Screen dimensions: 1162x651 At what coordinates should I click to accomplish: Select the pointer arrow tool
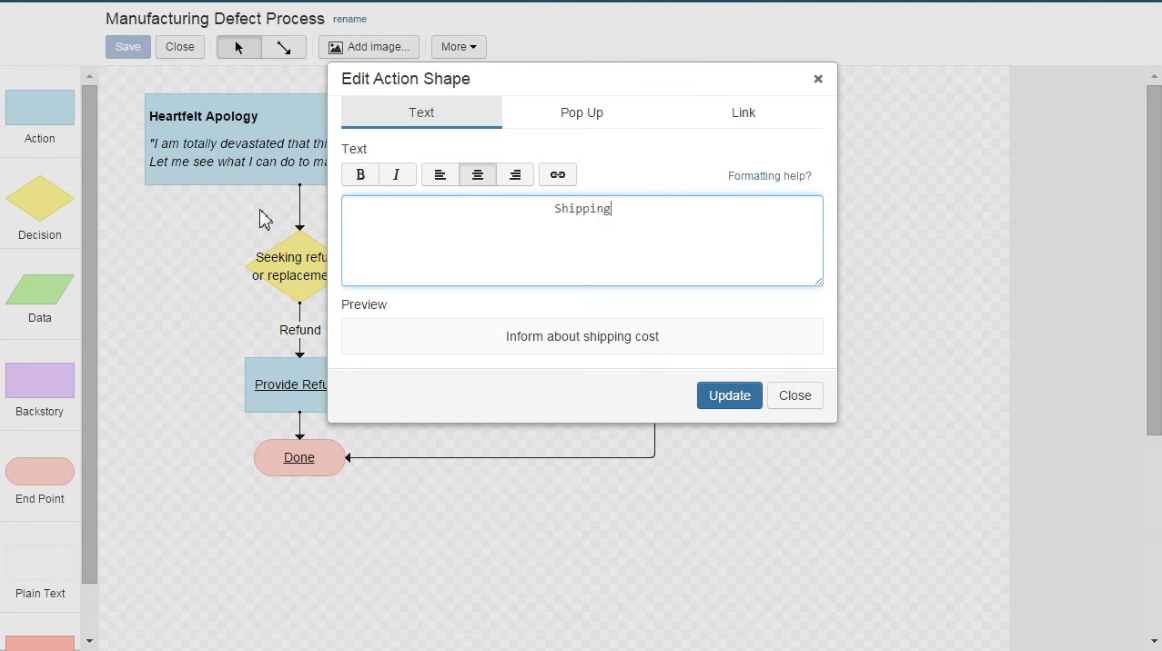(239, 47)
